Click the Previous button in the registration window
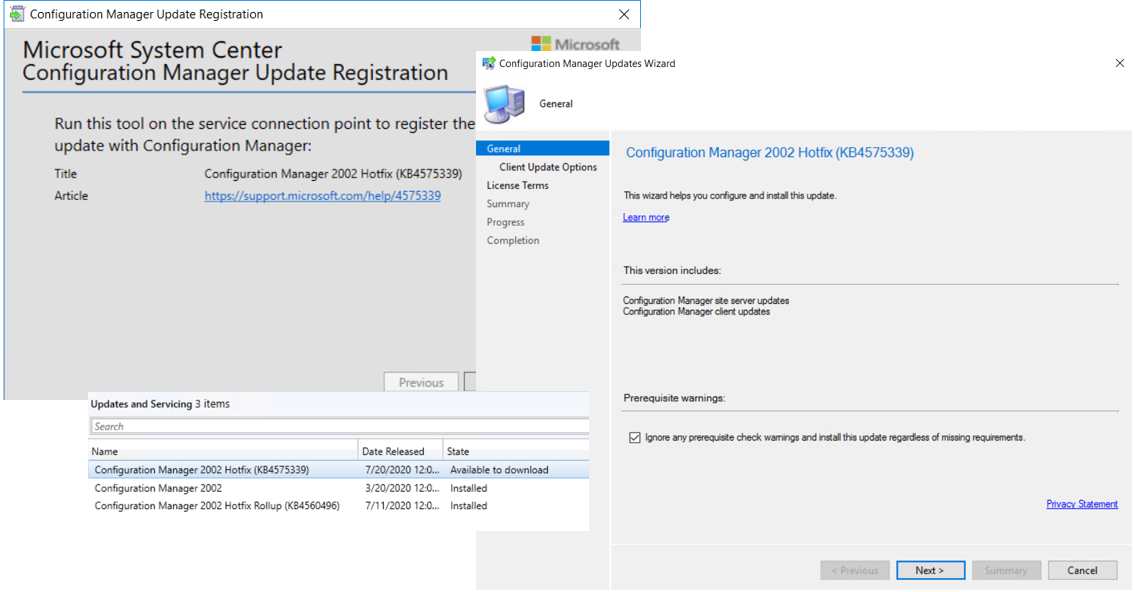Viewport: 1135px width, 592px height. point(420,382)
